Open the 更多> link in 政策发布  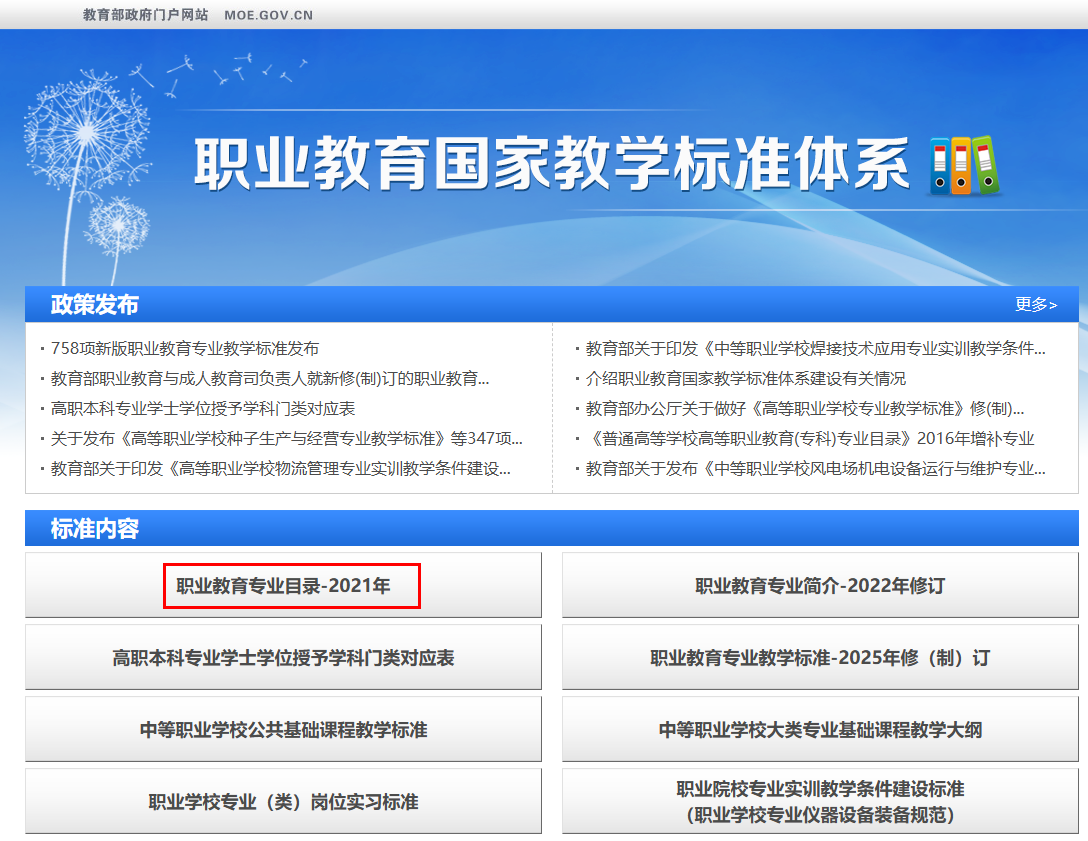[1035, 305]
